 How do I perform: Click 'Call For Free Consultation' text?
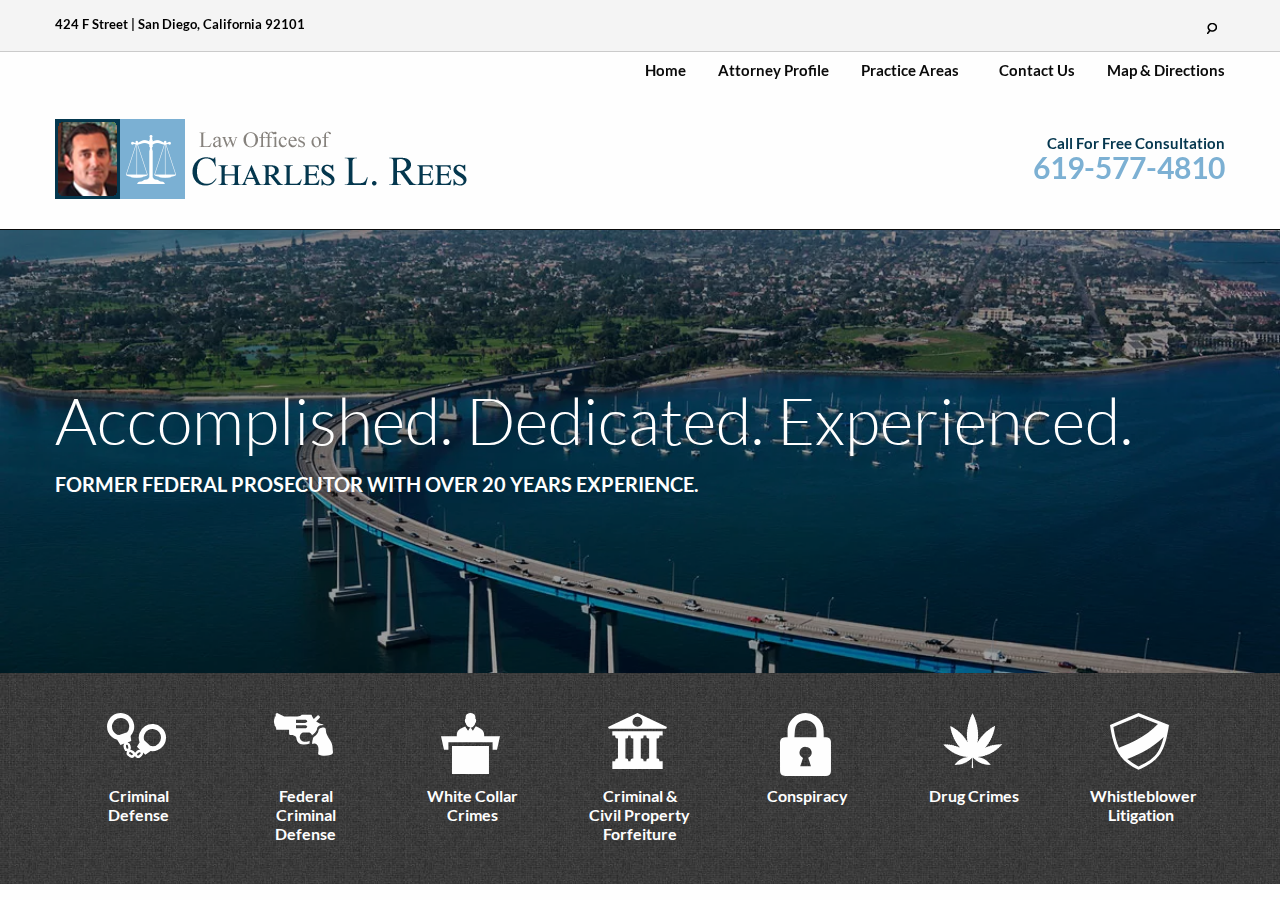pos(1135,143)
